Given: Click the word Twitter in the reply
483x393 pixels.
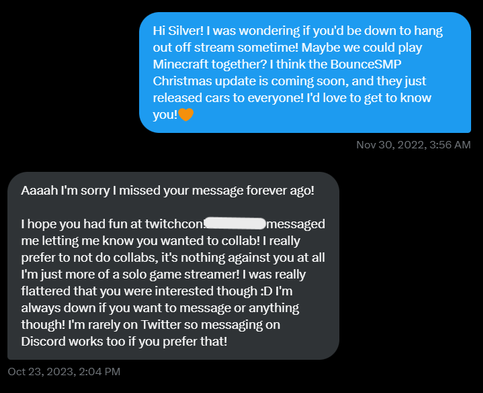Looking at the screenshot, I should click(x=162, y=325).
